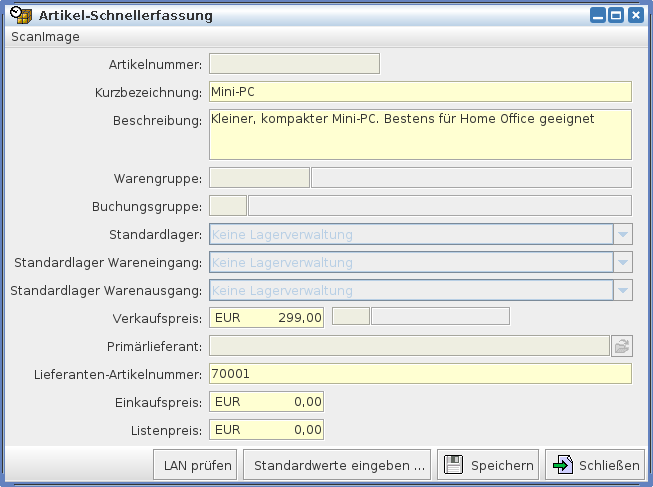Click the green arrow Schließen icon

pyautogui.click(x=562, y=465)
